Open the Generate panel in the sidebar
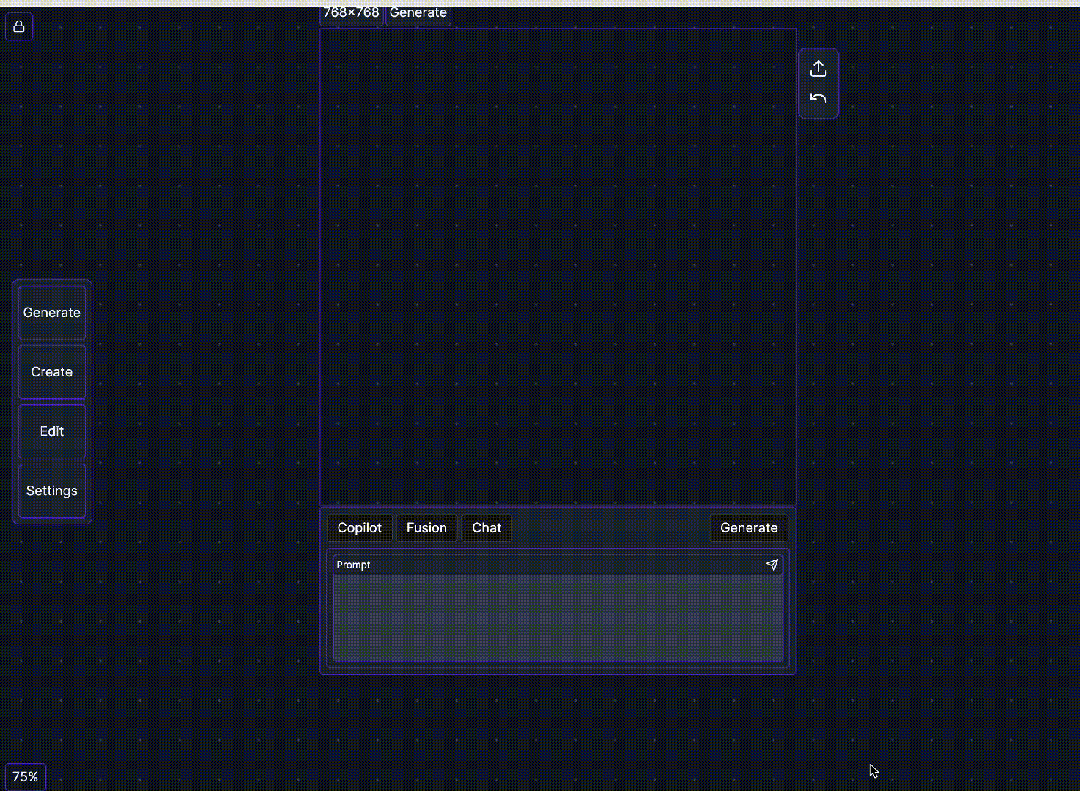 (x=52, y=313)
